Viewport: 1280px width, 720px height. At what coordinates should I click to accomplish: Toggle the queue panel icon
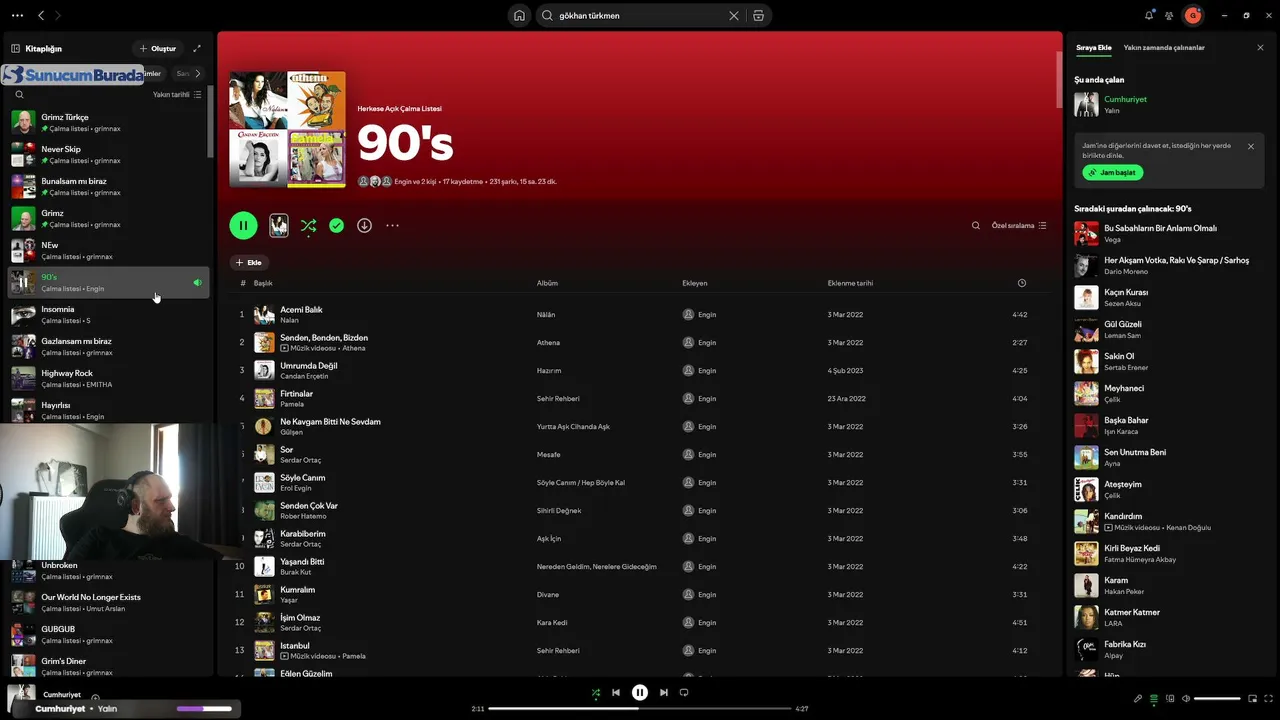pyautogui.click(x=1153, y=698)
